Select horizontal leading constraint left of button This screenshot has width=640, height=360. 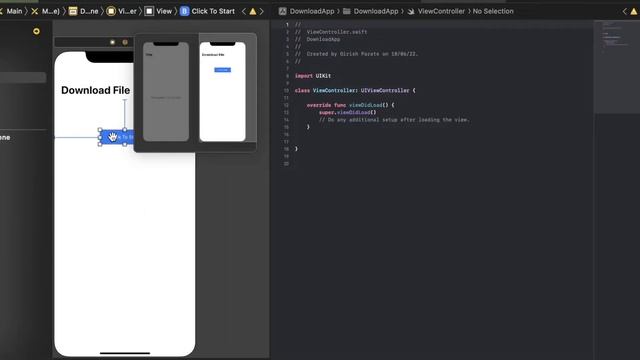77,137
